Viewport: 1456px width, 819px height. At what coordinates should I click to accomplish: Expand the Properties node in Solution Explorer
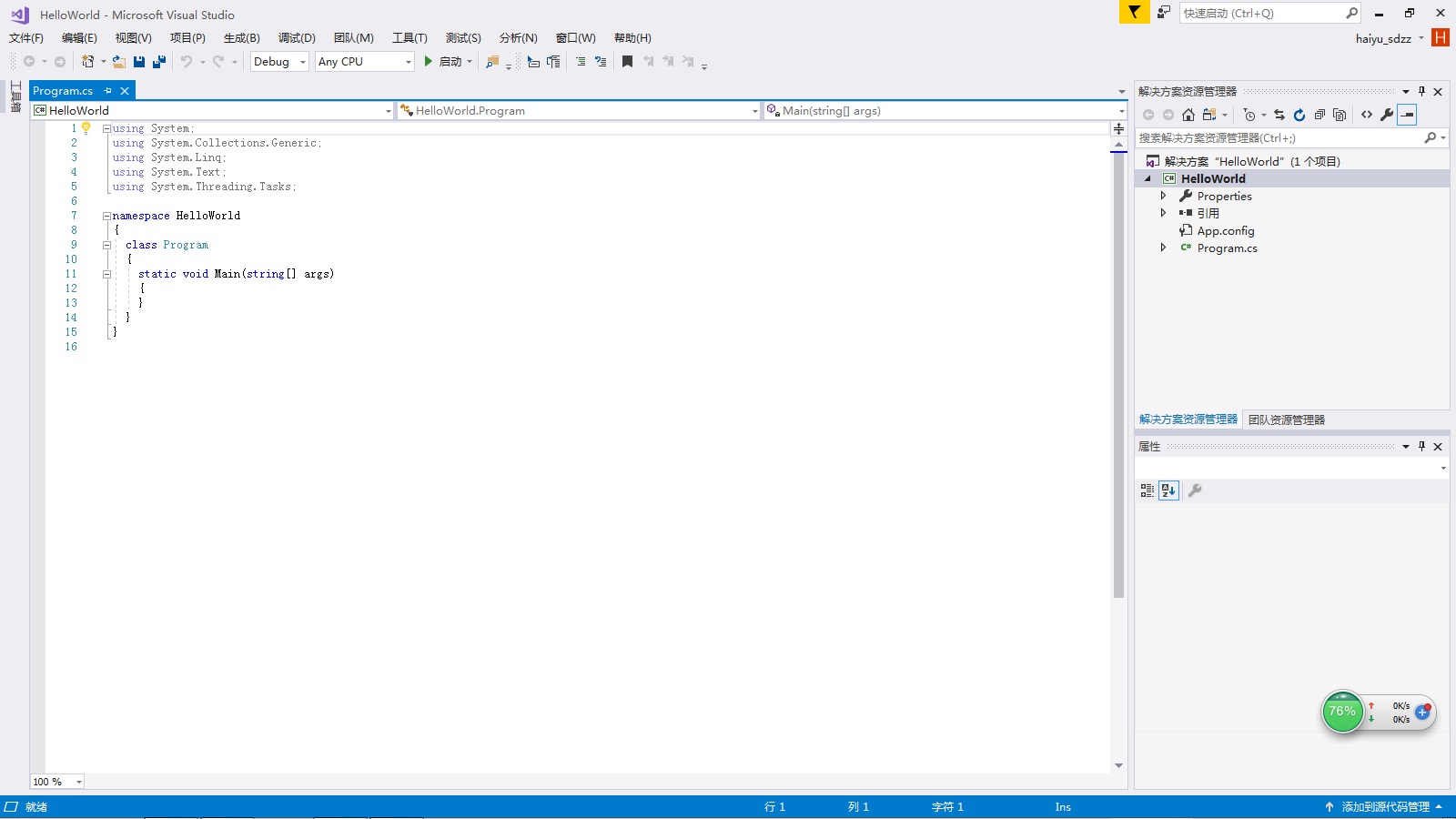coord(1163,196)
